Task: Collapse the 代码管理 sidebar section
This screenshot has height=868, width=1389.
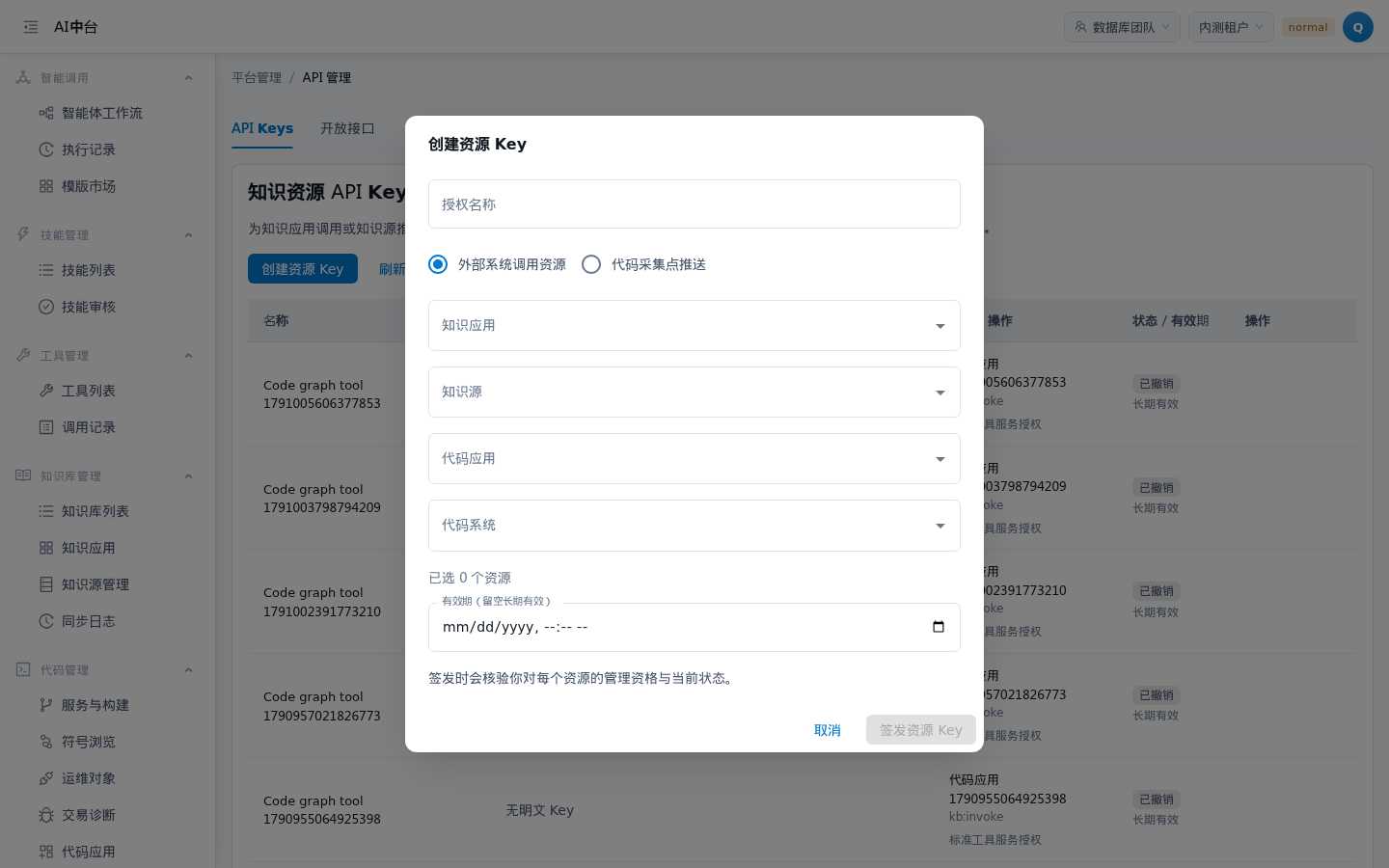Action: pyautogui.click(x=188, y=670)
